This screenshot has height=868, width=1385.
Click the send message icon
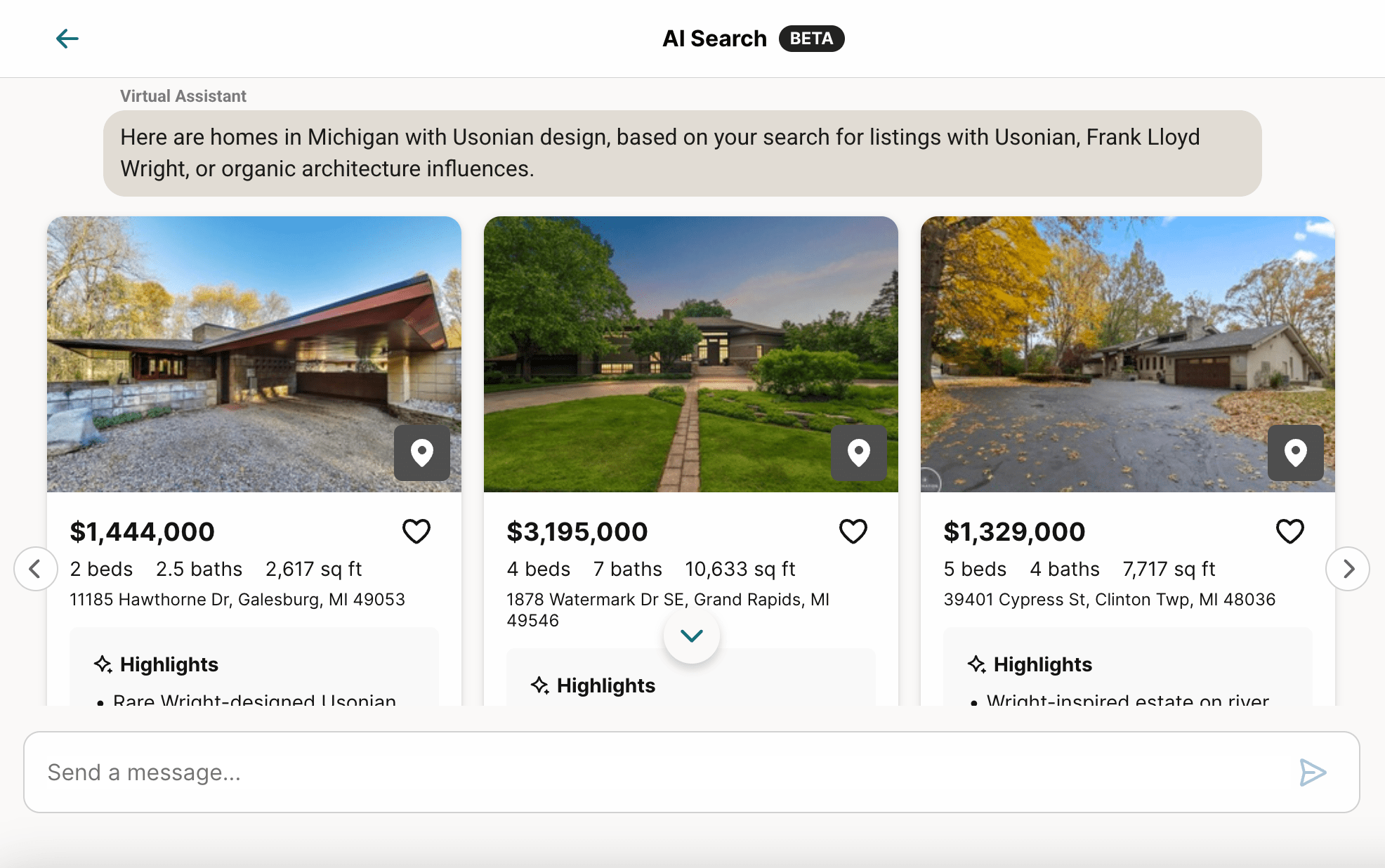click(x=1312, y=772)
